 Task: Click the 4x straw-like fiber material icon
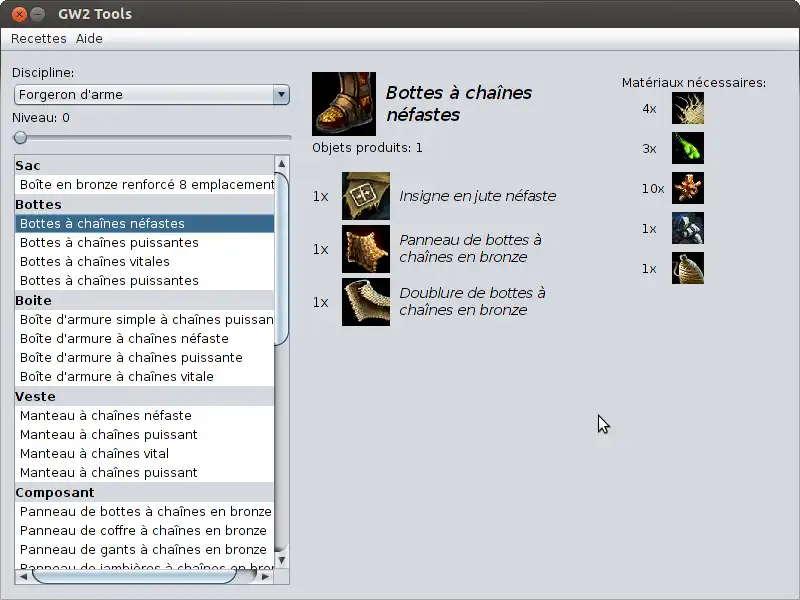point(688,108)
